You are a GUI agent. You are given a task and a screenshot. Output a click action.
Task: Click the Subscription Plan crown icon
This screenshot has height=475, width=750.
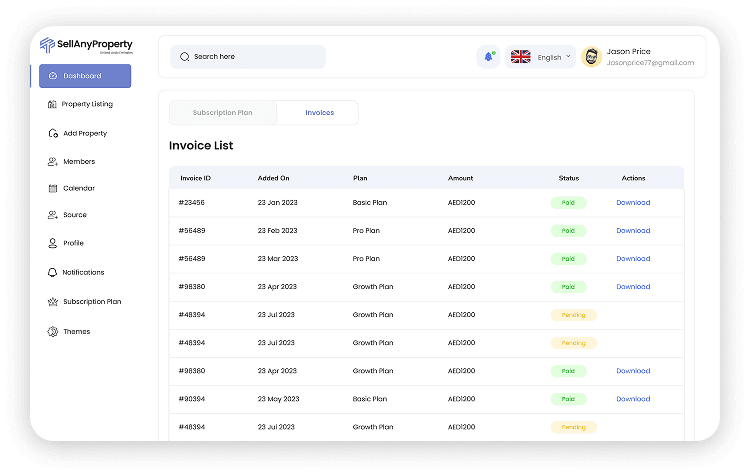pyautogui.click(x=53, y=302)
